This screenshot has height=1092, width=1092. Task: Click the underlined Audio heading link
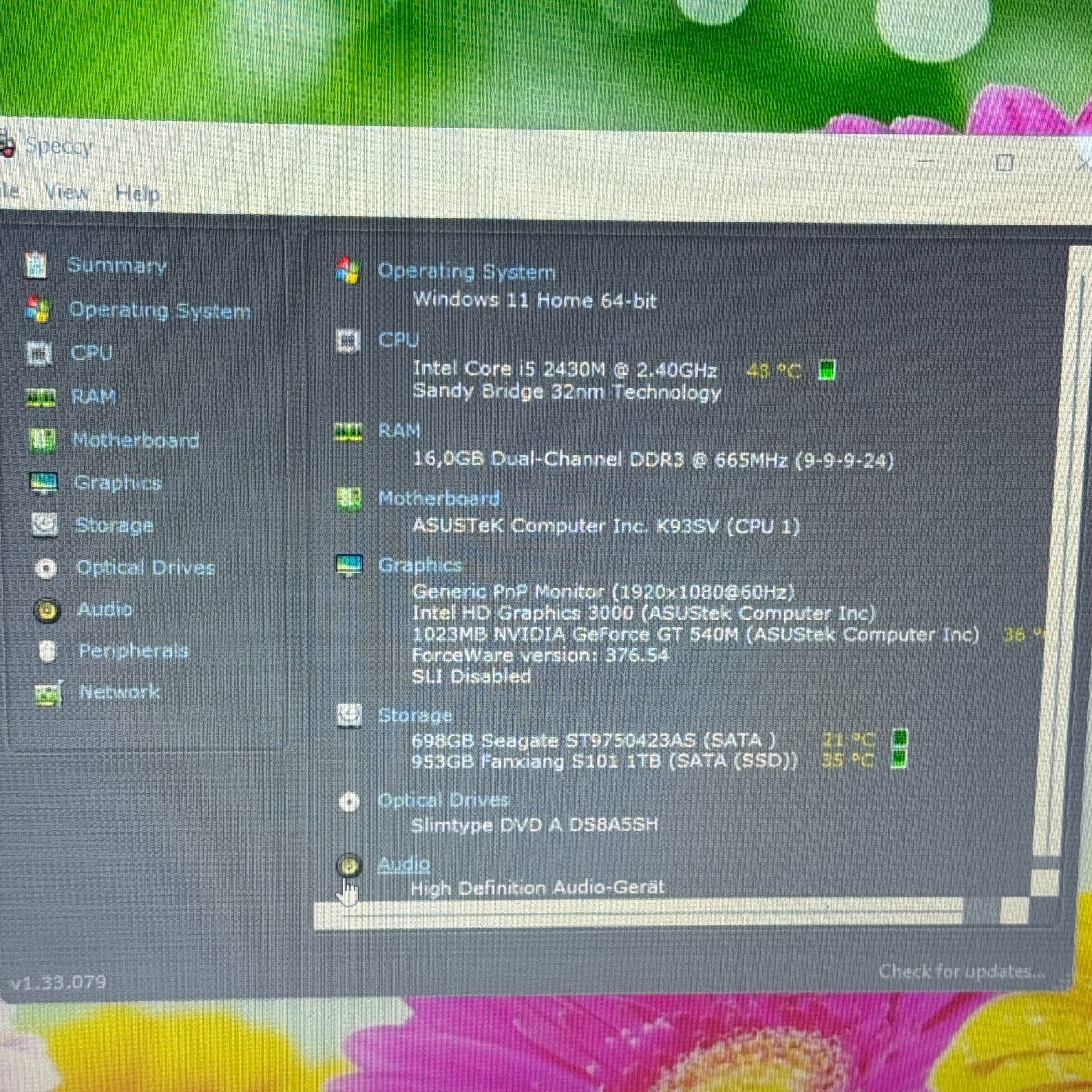pyautogui.click(x=403, y=865)
